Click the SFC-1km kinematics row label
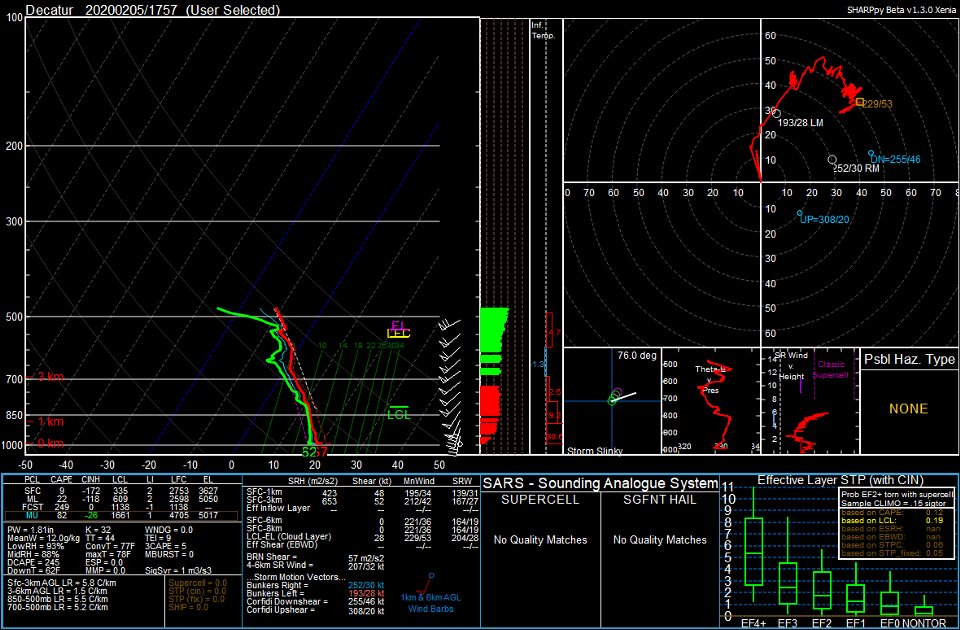This screenshot has height=630, width=960. click(x=263, y=491)
